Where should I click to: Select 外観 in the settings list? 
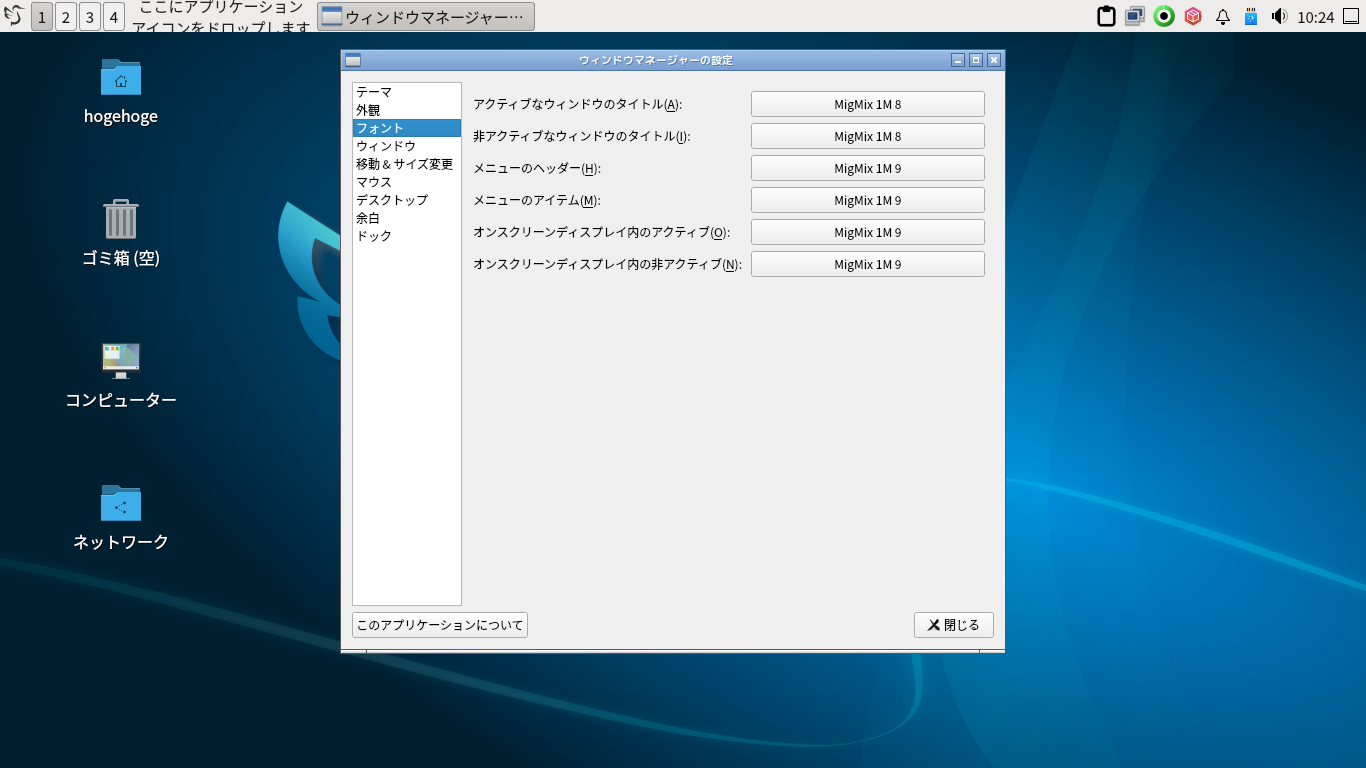click(407, 110)
